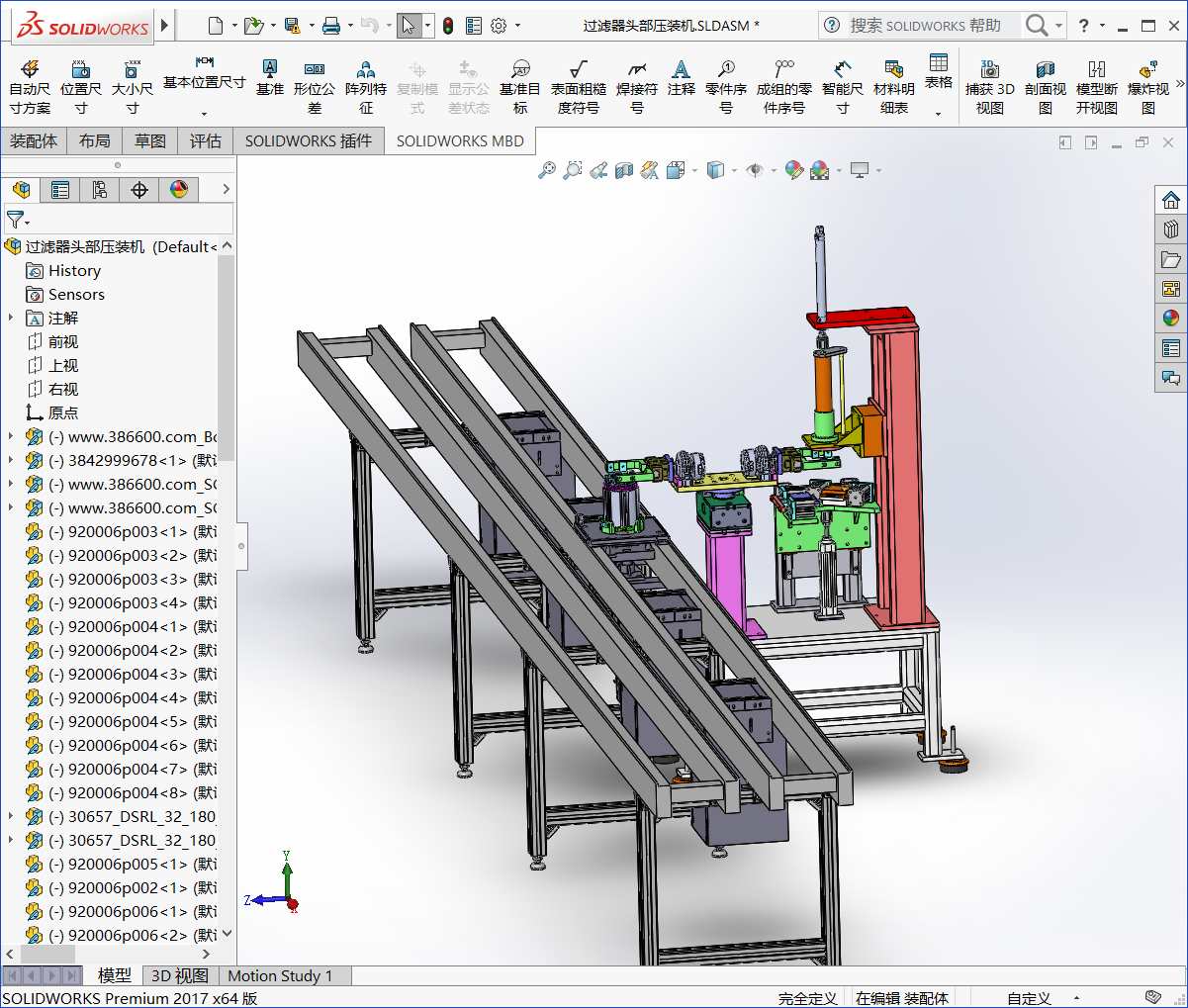The height and width of the screenshot is (1008, 1188).
Task: Open the 草图 ribbon tab
Action: 150,141
